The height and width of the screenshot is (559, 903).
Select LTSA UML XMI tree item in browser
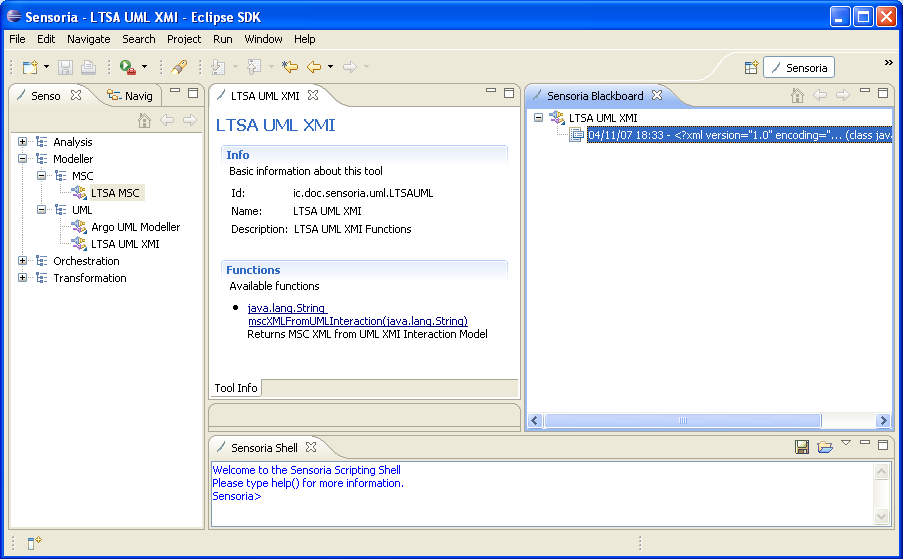click(x=125, y=244)
